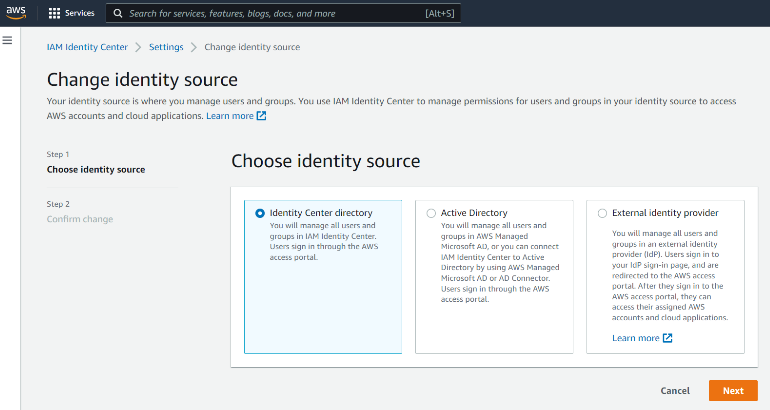Click the orange Next button
The height and width of the screenshot is (410, 770).
click(733, 390)
